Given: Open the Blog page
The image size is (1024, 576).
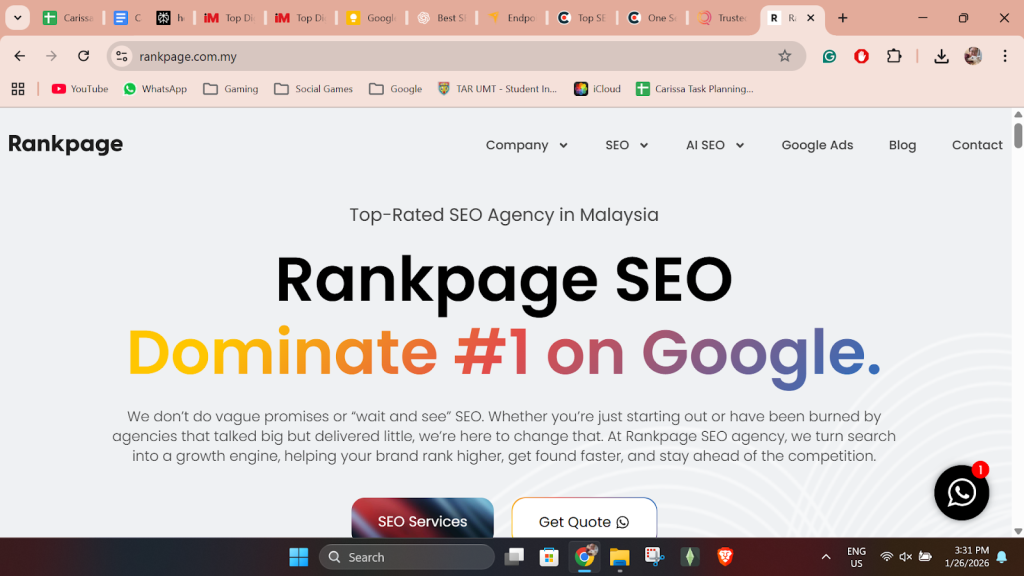Looking at the screenshot, I should (902, 145).
